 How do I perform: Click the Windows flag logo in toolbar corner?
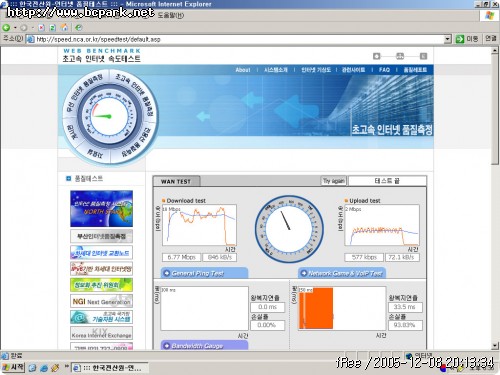[489, 15]
